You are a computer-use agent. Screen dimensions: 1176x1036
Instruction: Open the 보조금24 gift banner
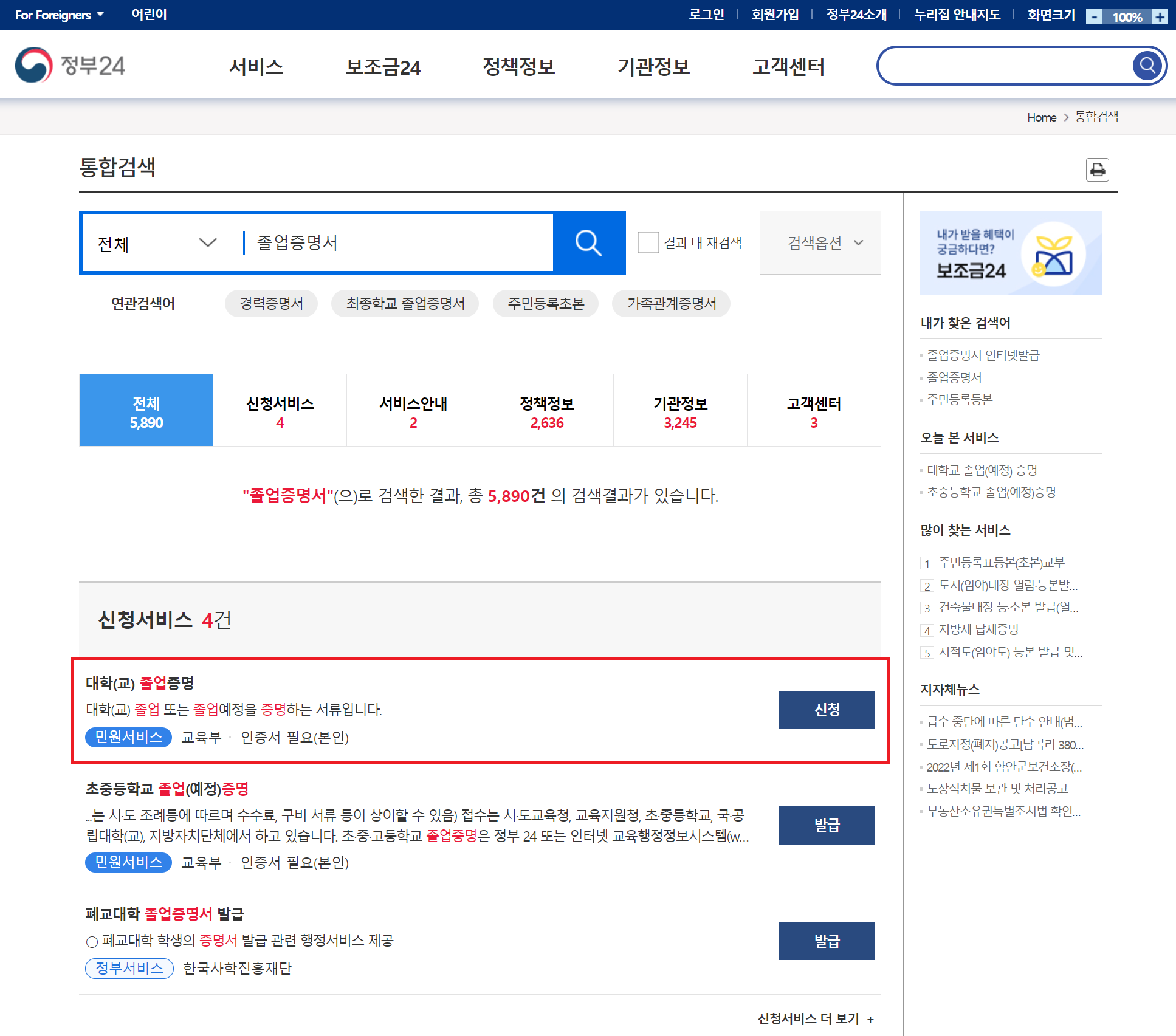[x=1011, y=253]
